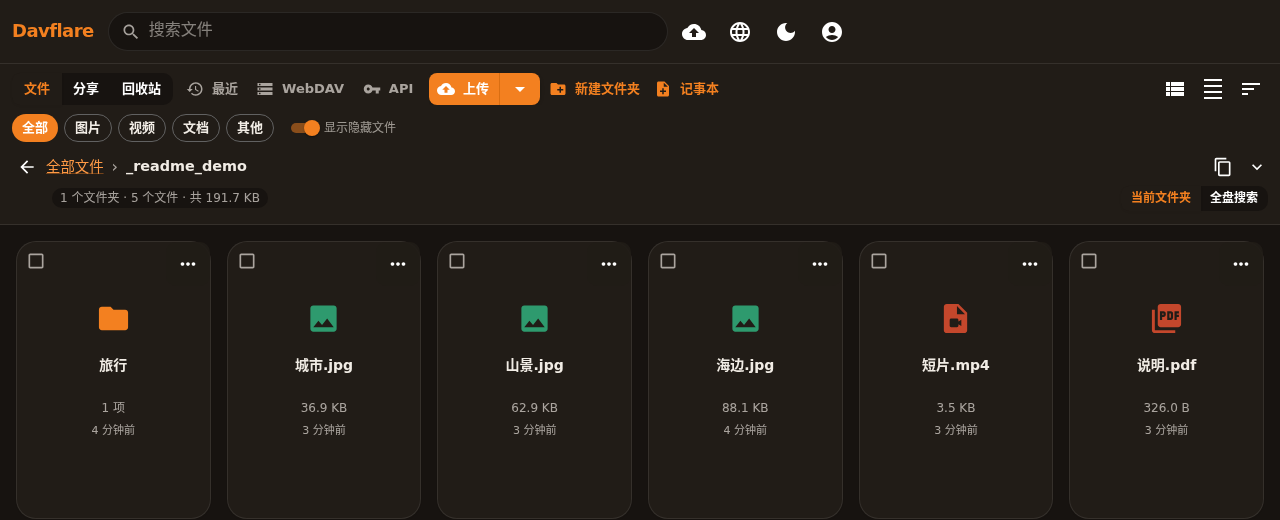
Task: Filter by 全部 chip
Action: [x=35, y=128]
